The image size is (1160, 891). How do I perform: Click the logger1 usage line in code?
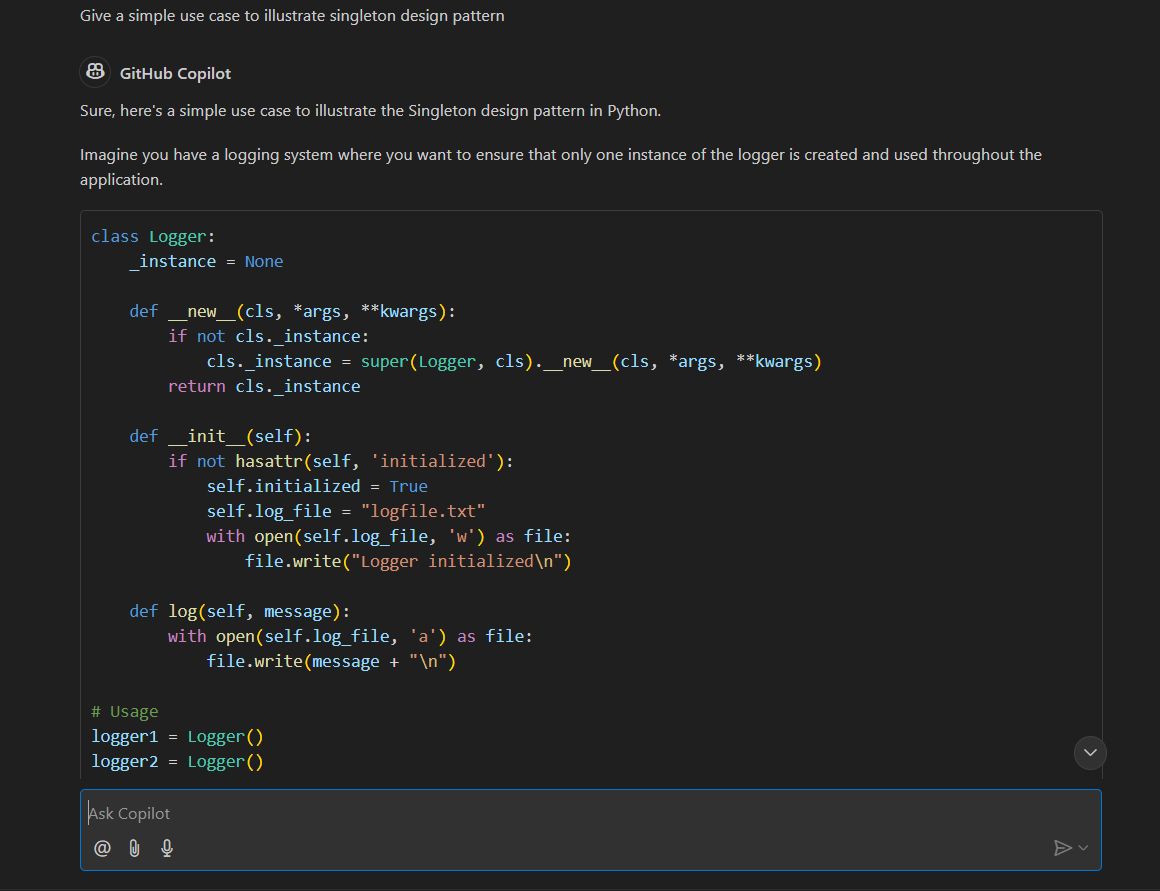pos(178,736)
